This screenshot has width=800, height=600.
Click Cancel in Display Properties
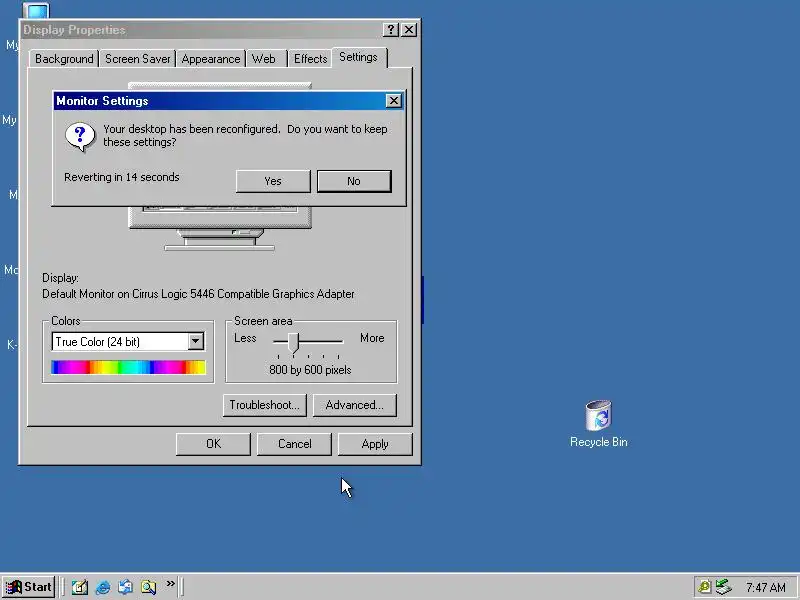point(294,444)
